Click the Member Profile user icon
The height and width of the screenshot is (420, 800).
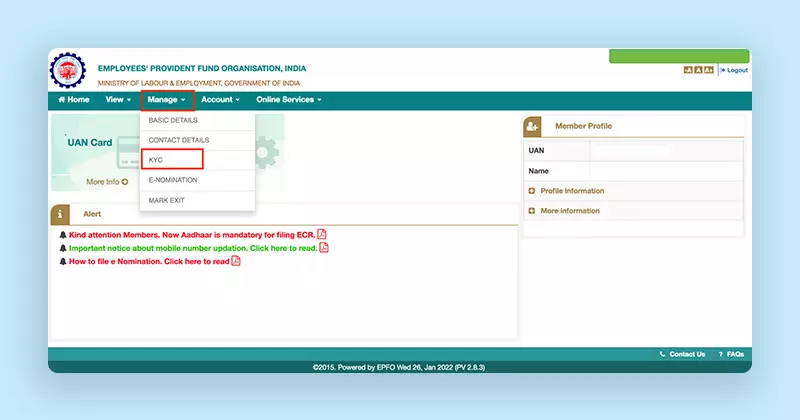pos(533,126)
